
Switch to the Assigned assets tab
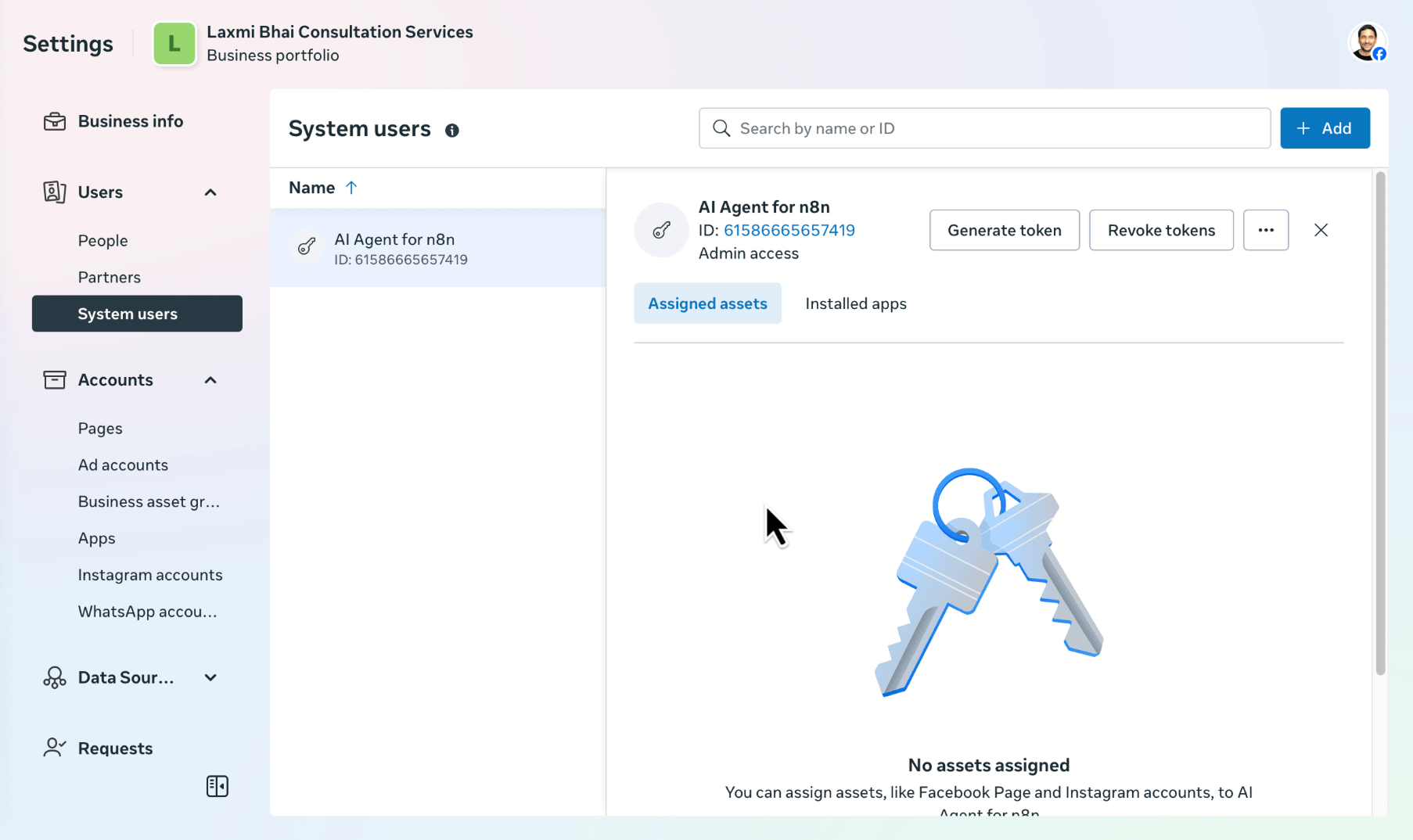[707, 303]
